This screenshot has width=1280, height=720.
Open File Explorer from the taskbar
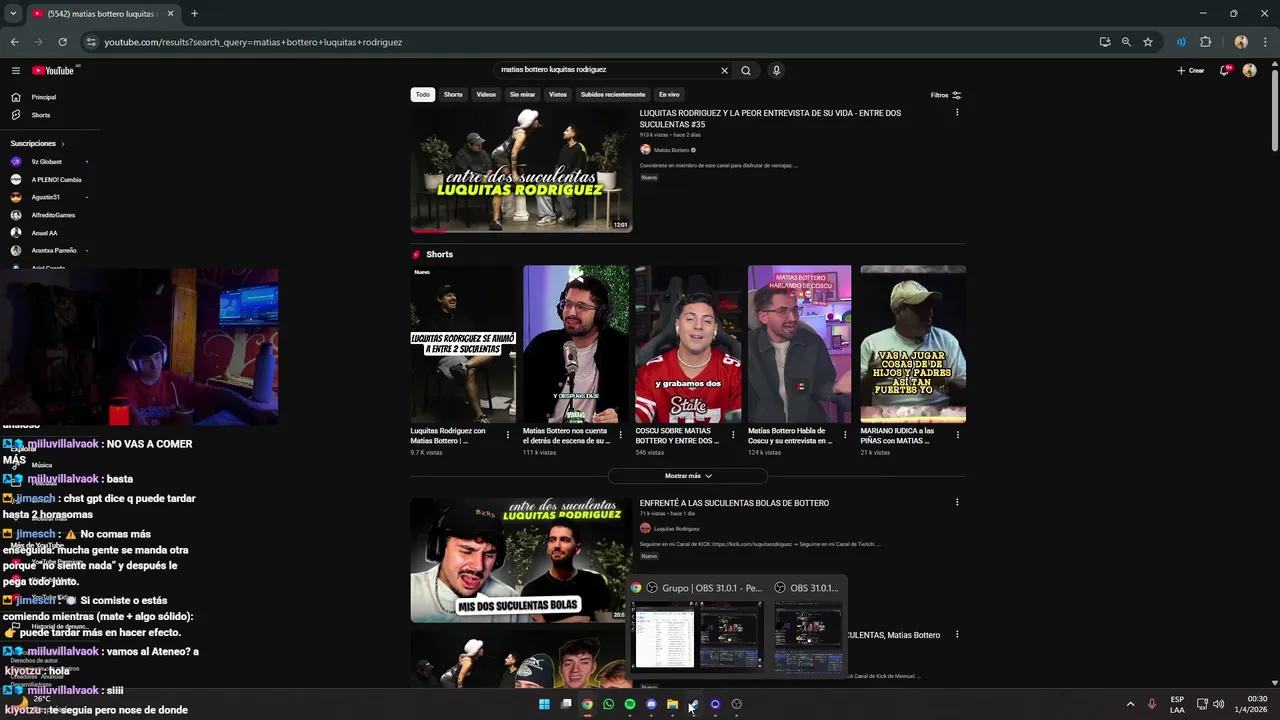tap(672, 704)
